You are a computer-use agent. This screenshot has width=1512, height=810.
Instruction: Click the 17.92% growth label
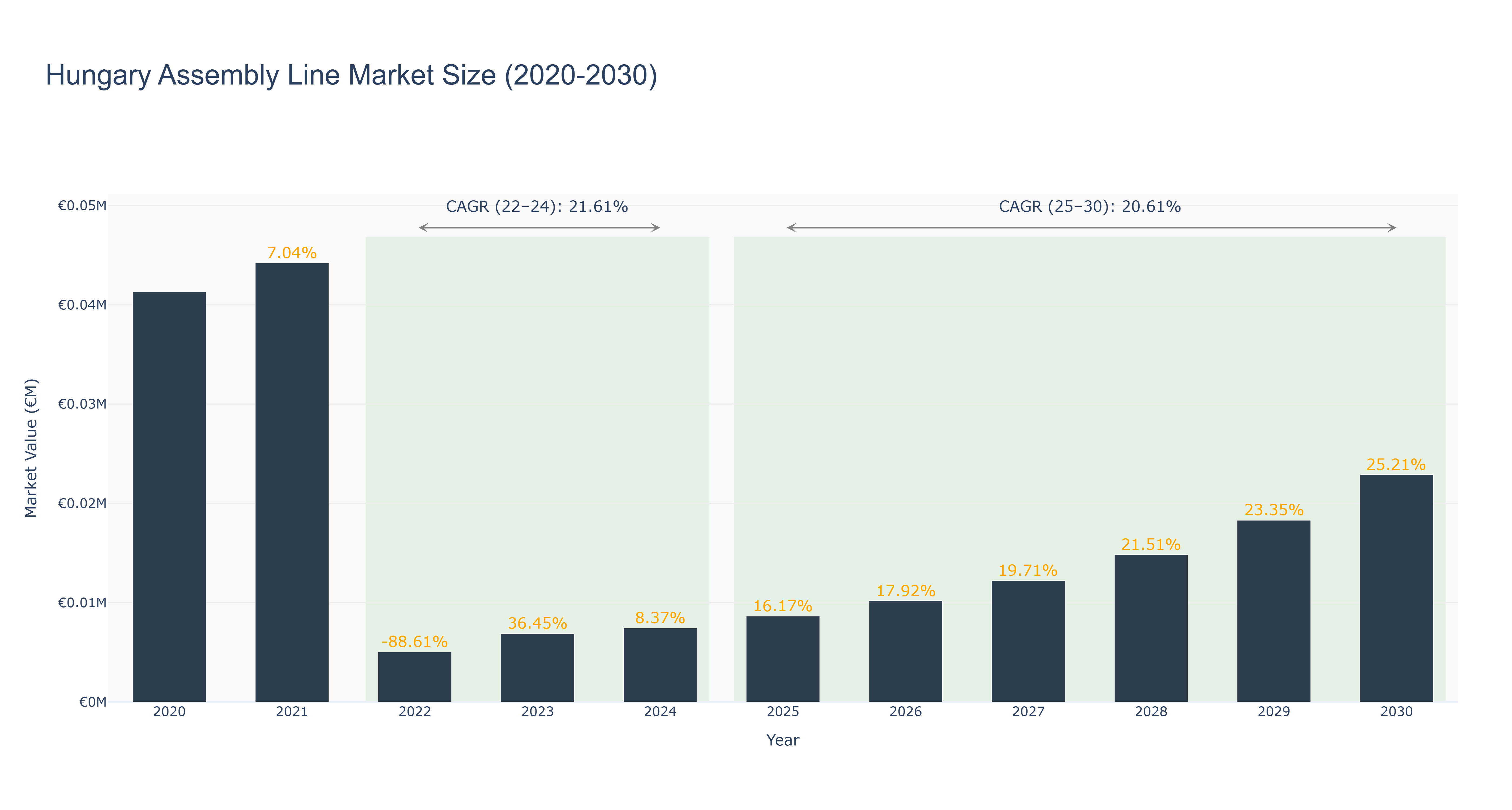(x=905, y=591)
